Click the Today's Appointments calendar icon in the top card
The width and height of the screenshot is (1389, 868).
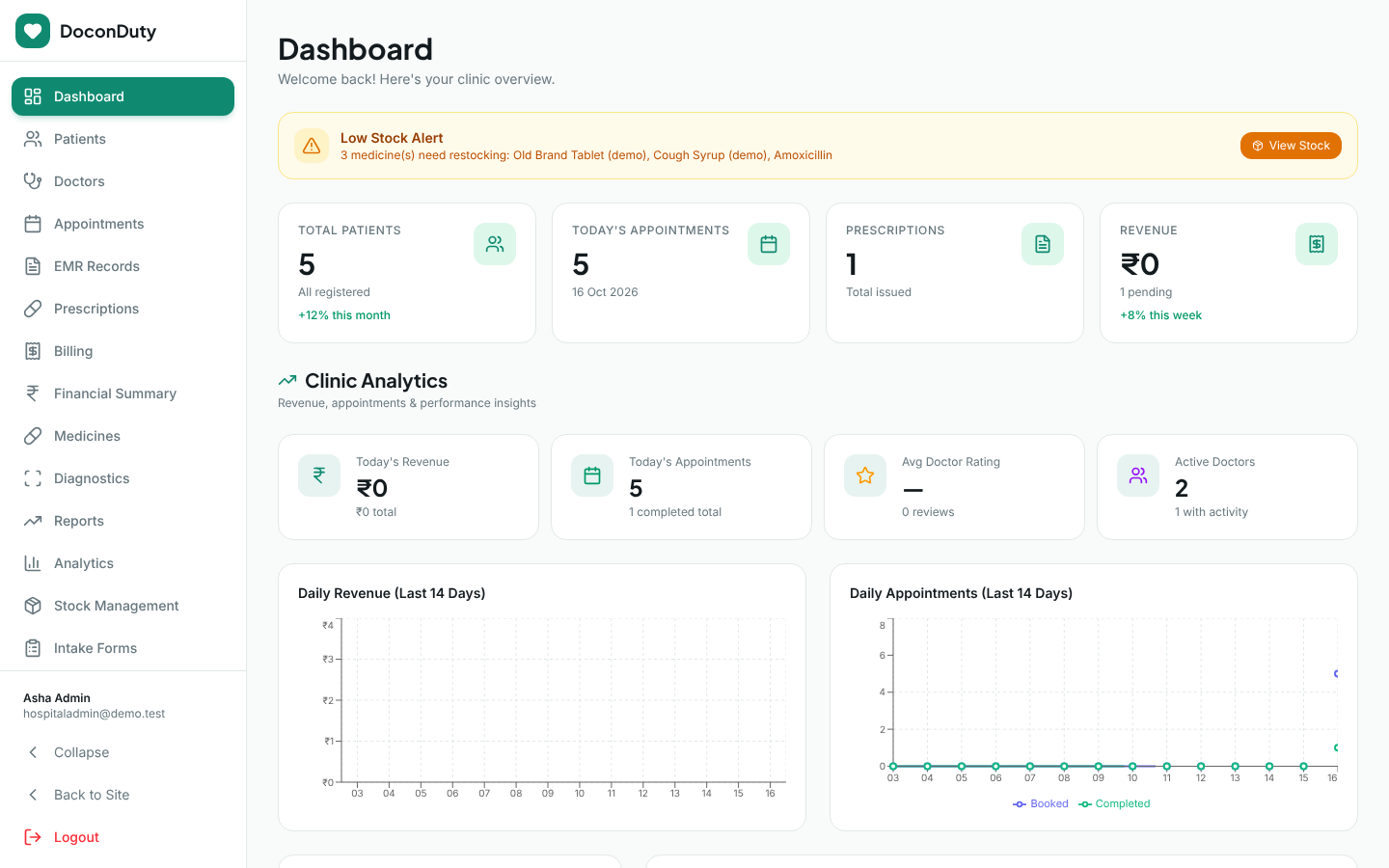[x=769, y=244]
